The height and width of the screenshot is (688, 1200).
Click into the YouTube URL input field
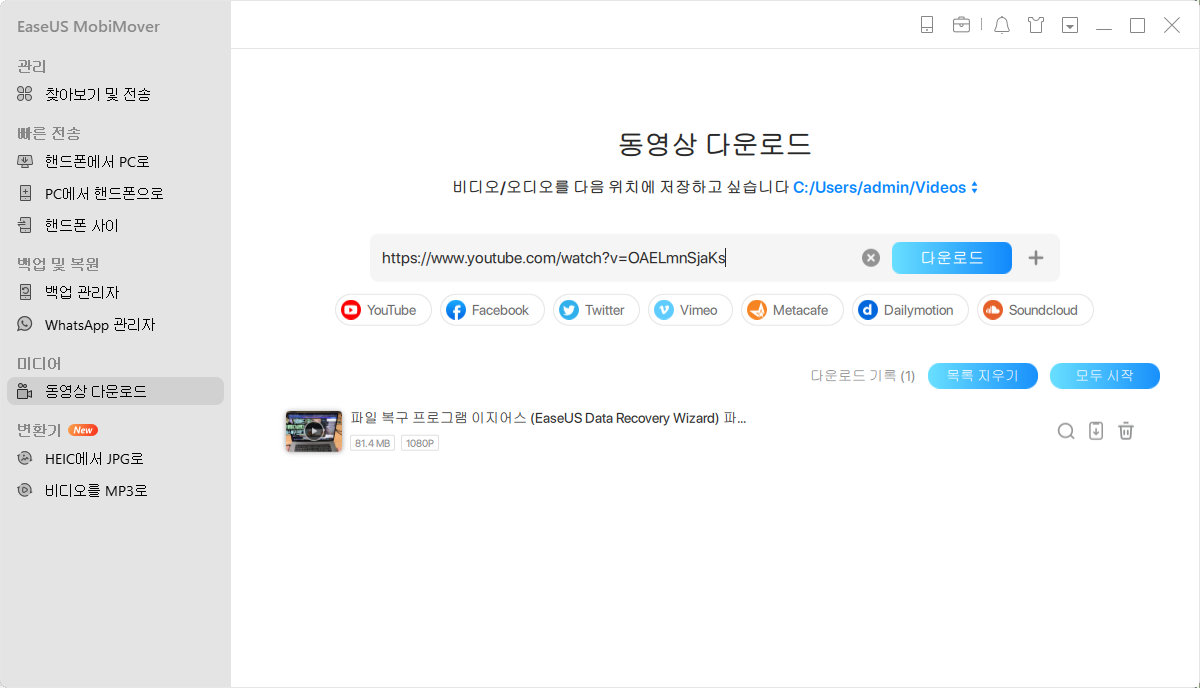point(615,258)
